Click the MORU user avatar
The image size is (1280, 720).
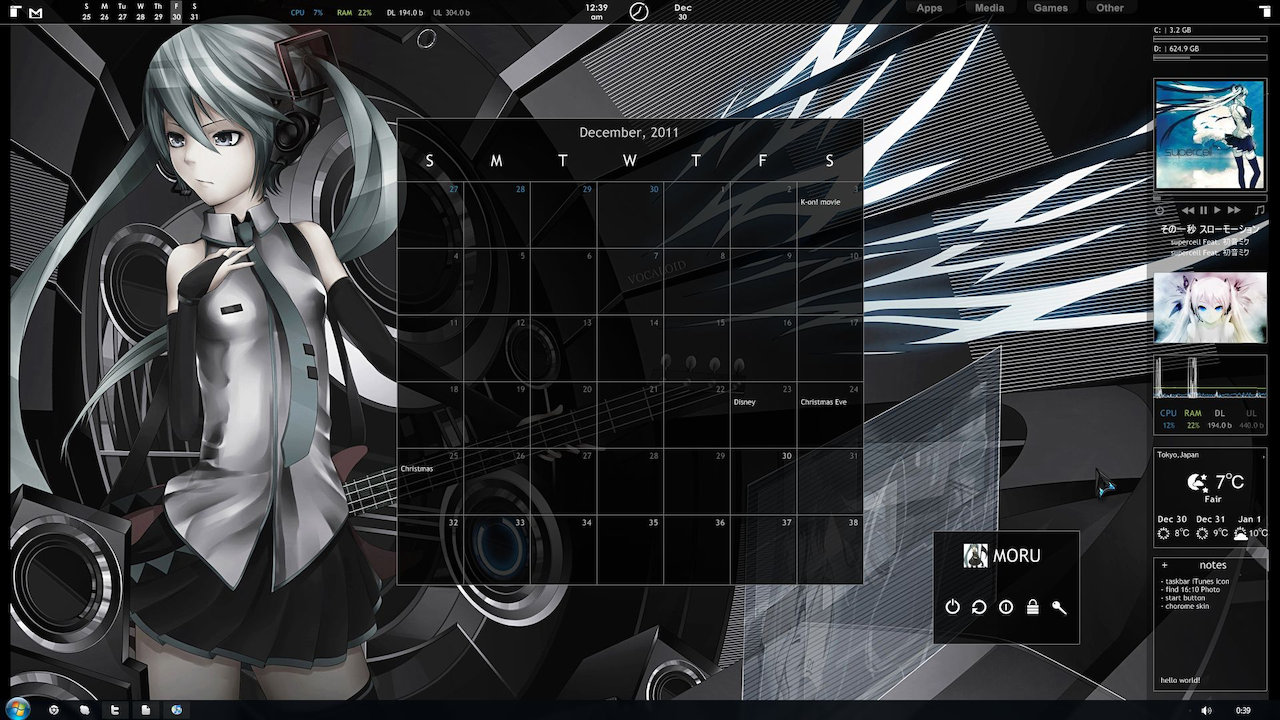(x=975, y=556)
